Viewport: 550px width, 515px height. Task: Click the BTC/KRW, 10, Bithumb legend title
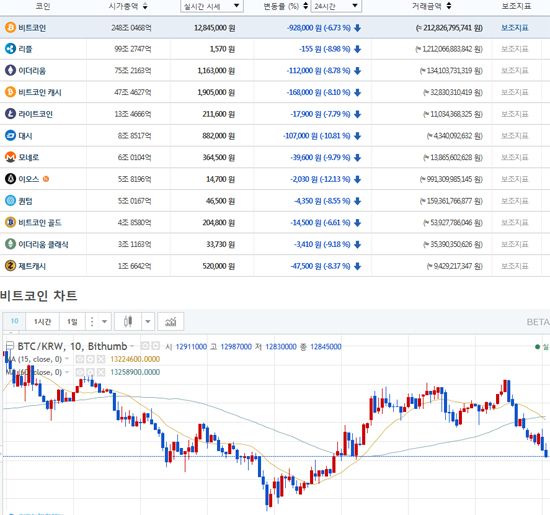[72, 346]
